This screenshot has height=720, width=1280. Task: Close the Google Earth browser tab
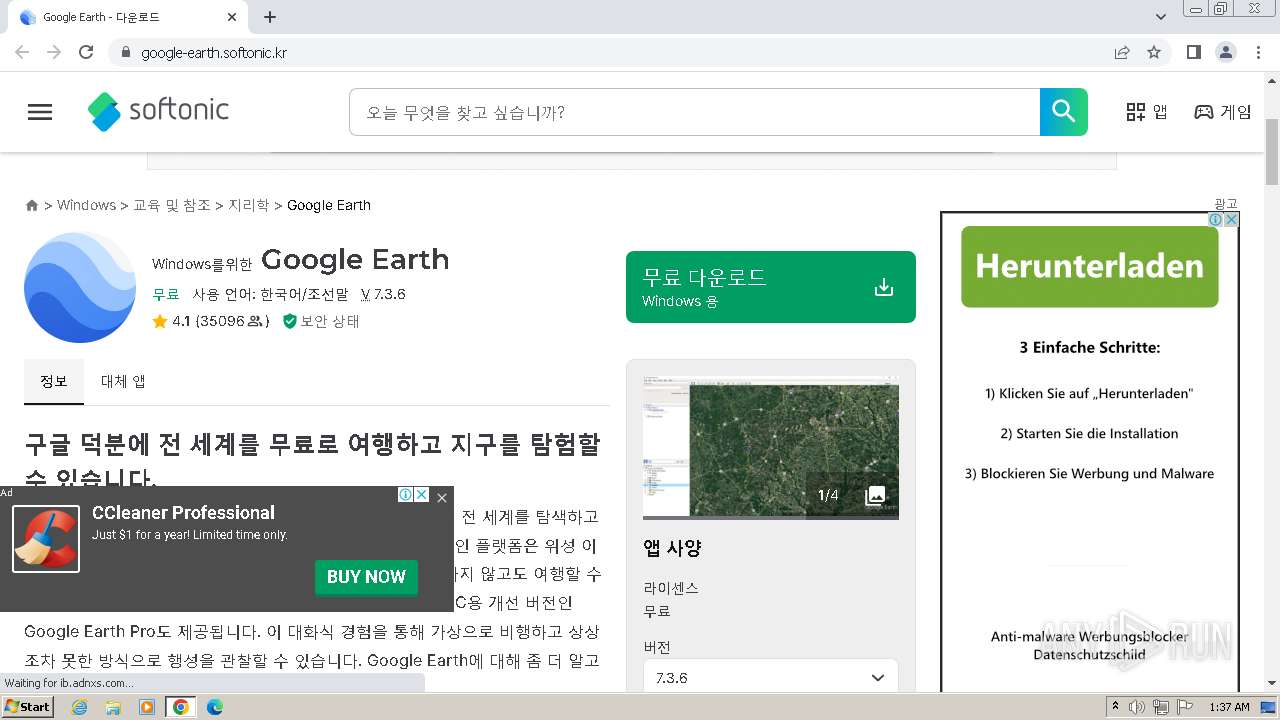click(x=232, y=17)
